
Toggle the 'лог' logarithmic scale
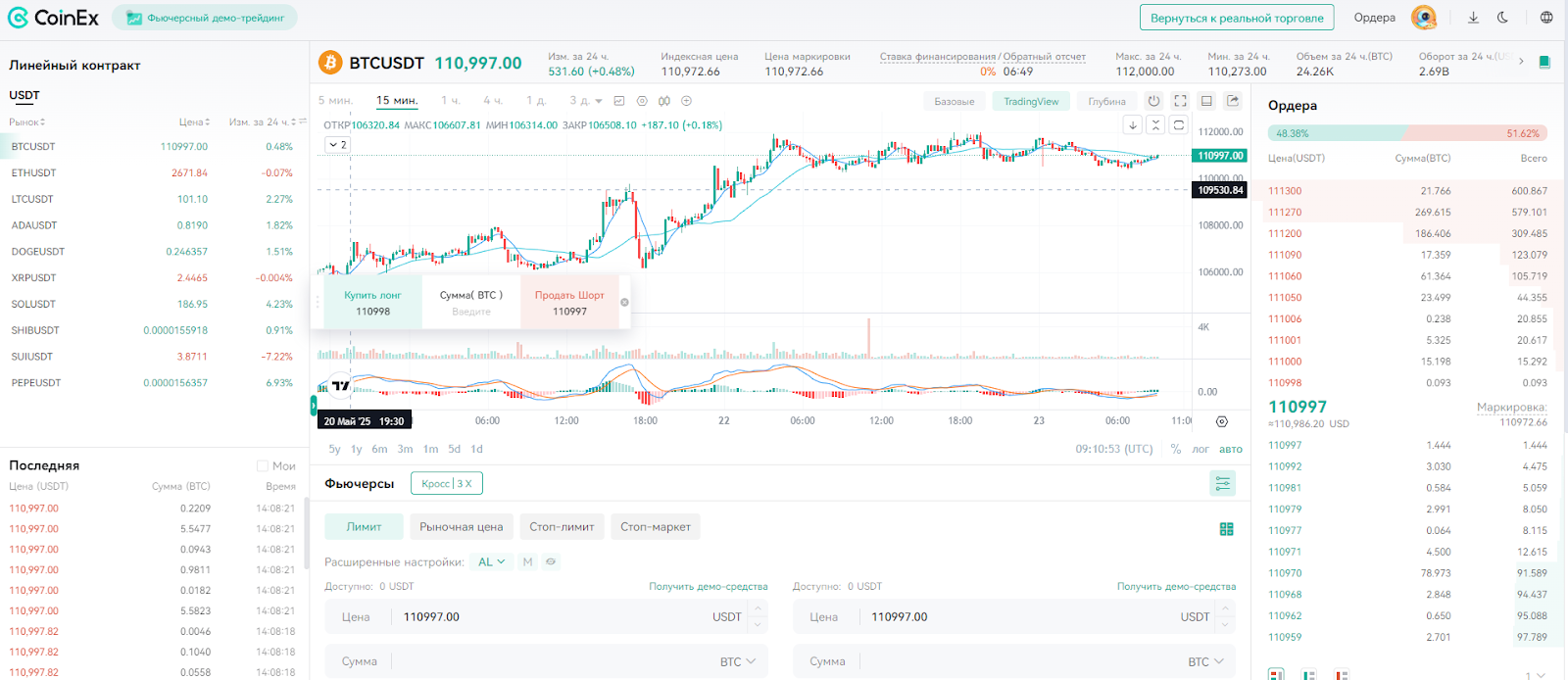point(1200,449)
